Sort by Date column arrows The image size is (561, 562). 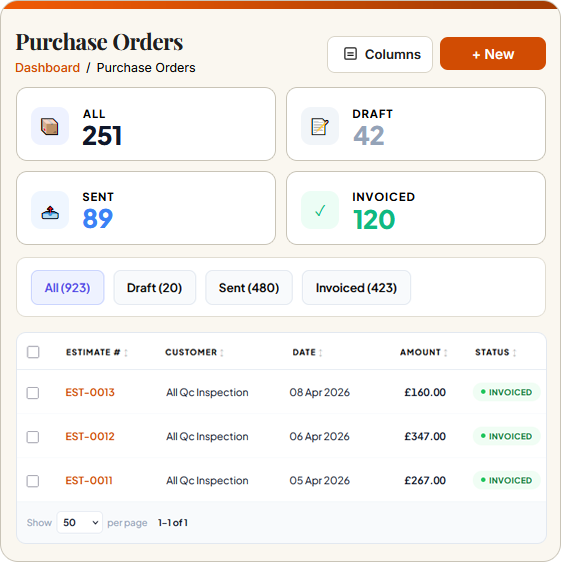tap(321, 353)
